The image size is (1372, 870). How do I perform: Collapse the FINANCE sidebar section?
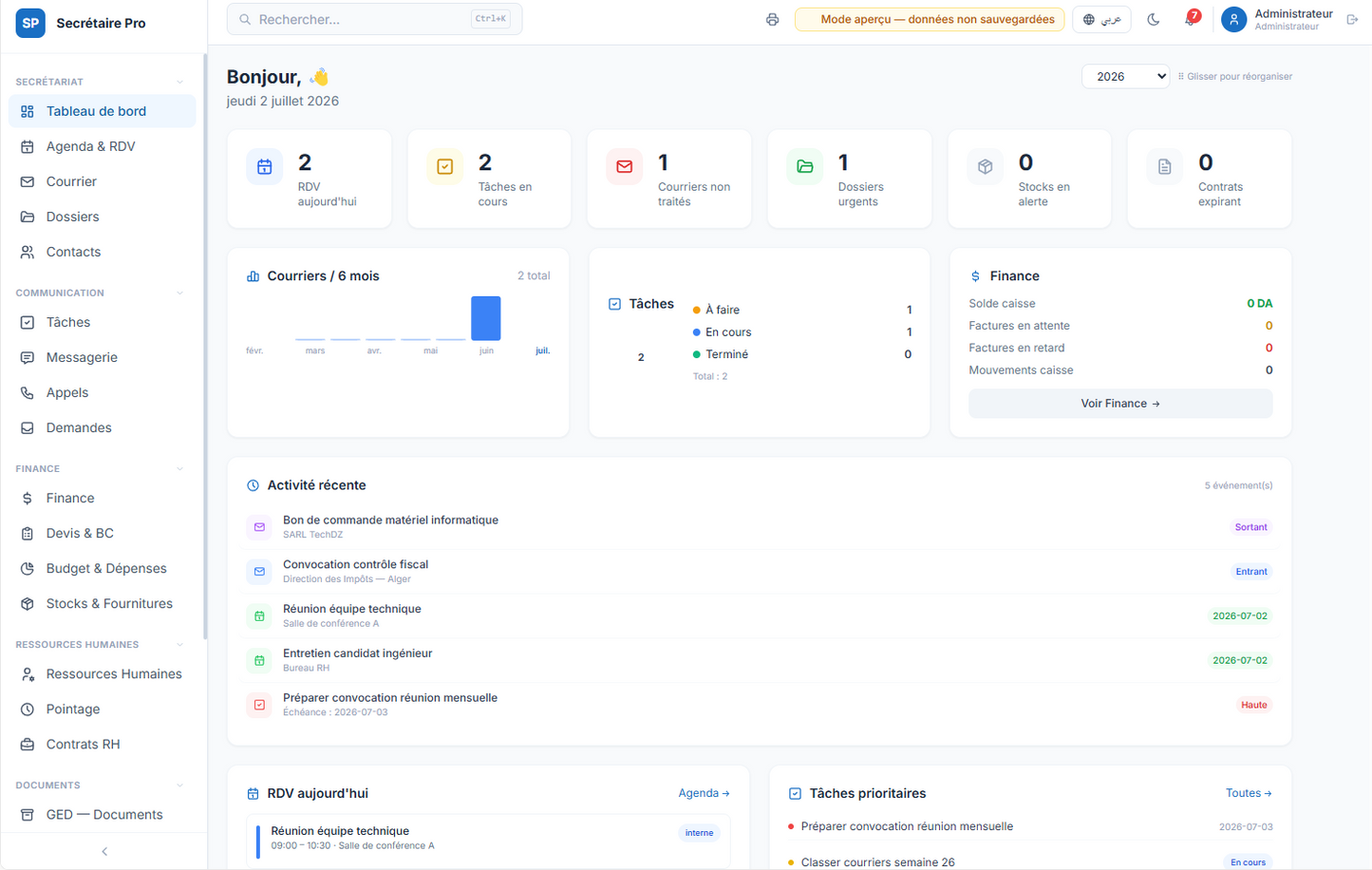pyautogui.click(x=179, y=468)
